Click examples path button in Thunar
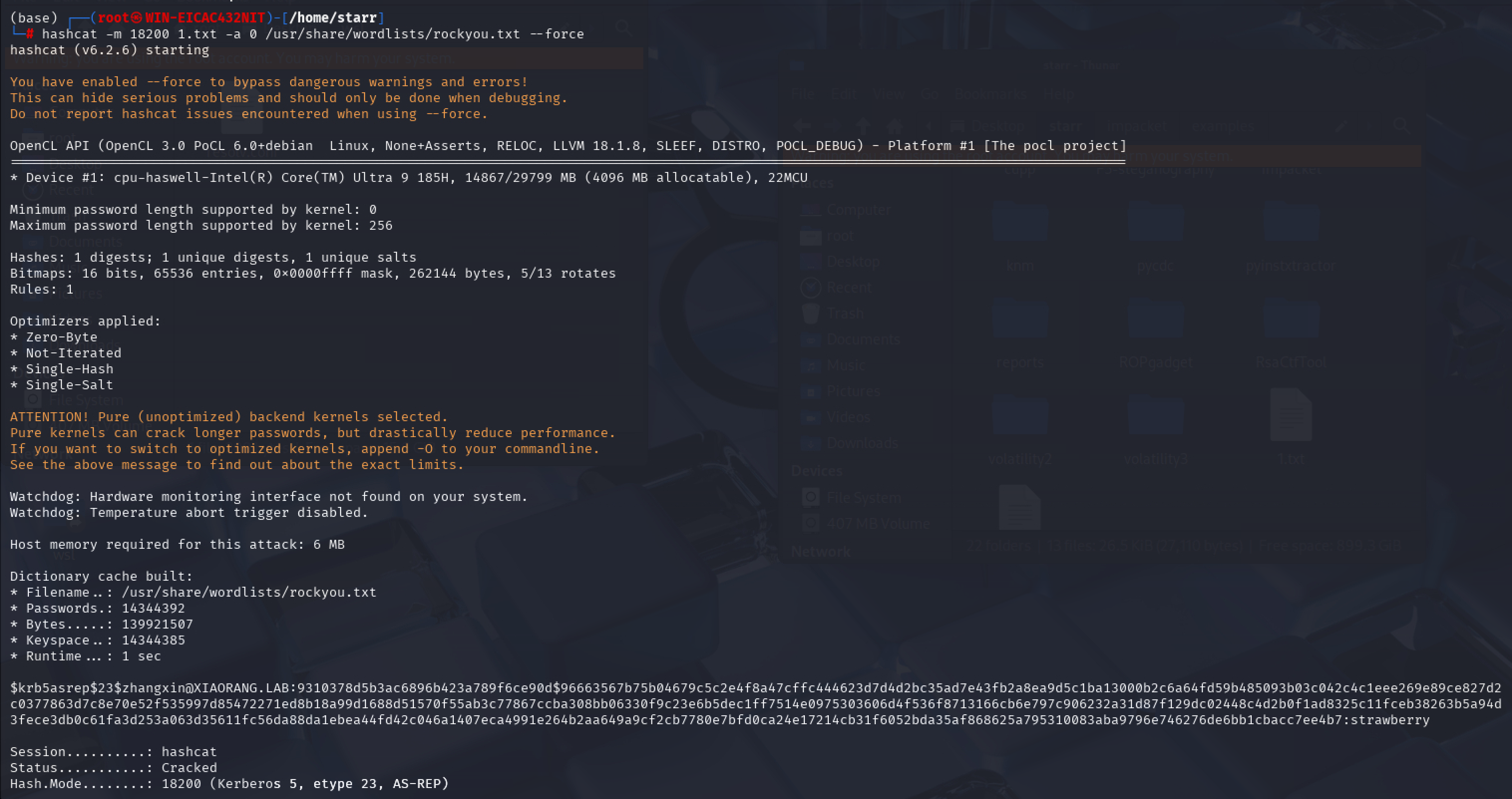1512x799 pixels. (x=1223, y=126)
